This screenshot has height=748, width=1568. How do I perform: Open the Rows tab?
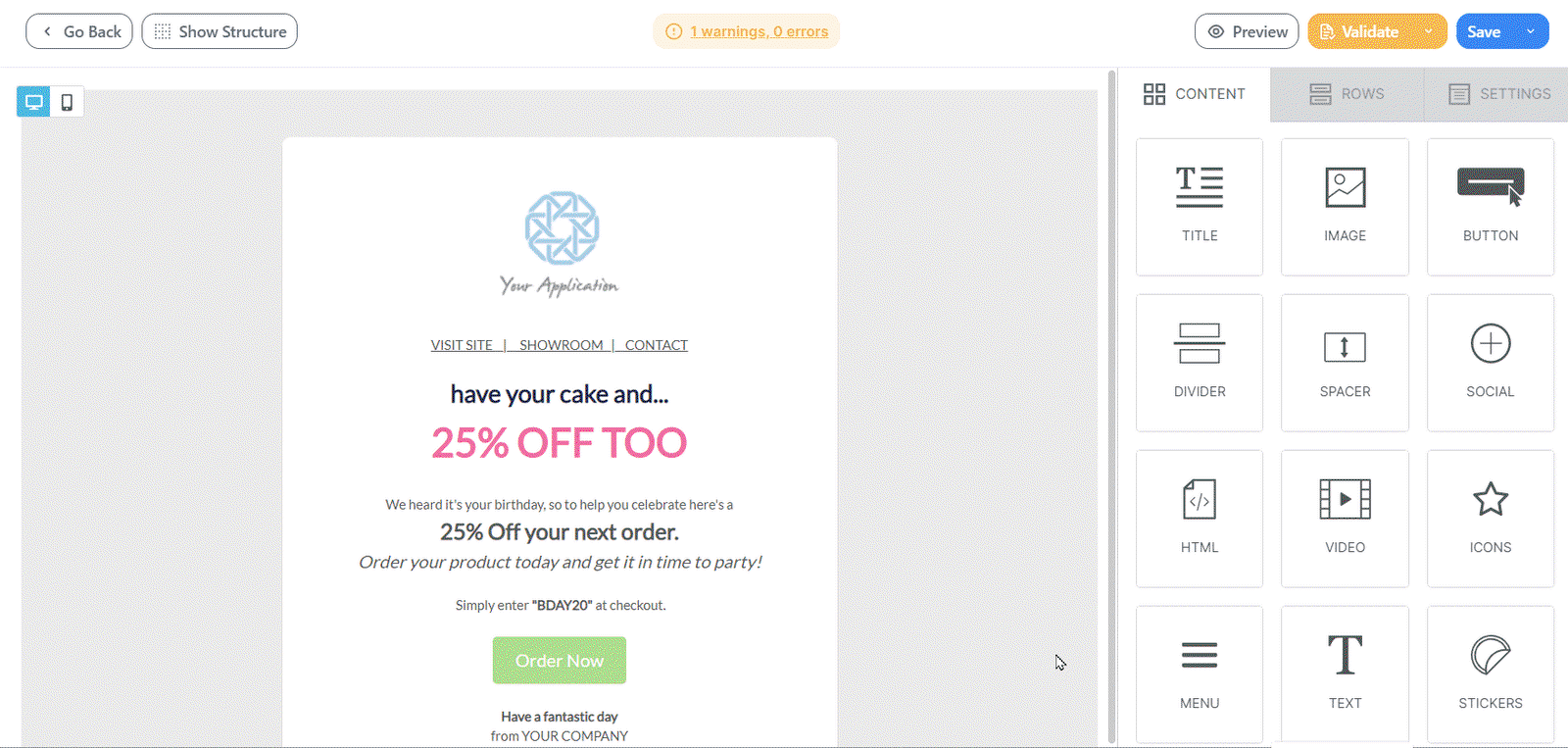[1347, 94]
